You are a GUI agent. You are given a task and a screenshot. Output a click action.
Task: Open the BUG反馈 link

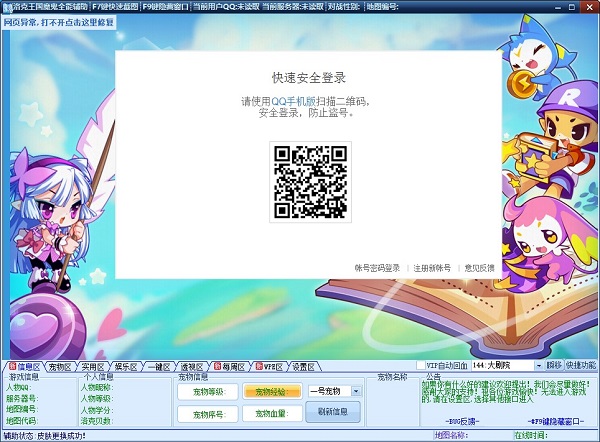point(462,421)
